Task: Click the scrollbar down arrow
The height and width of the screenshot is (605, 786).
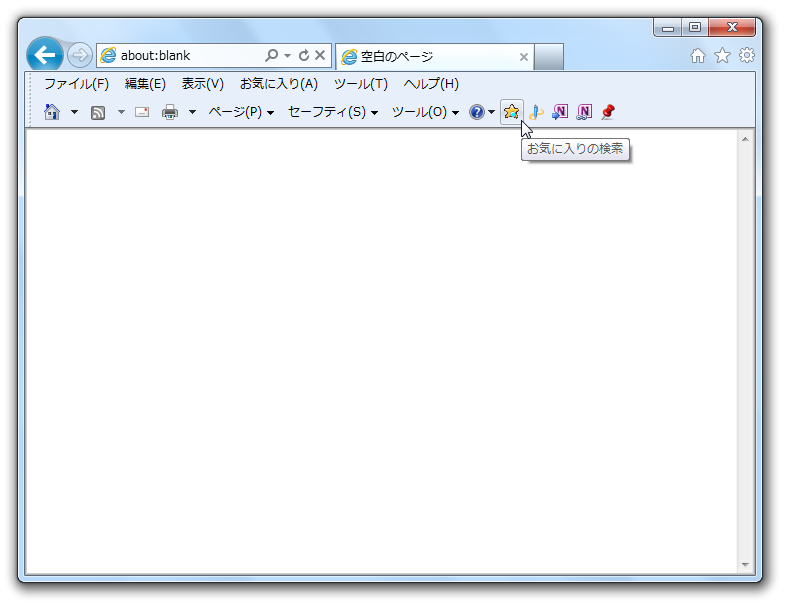Action: (745, 565)
